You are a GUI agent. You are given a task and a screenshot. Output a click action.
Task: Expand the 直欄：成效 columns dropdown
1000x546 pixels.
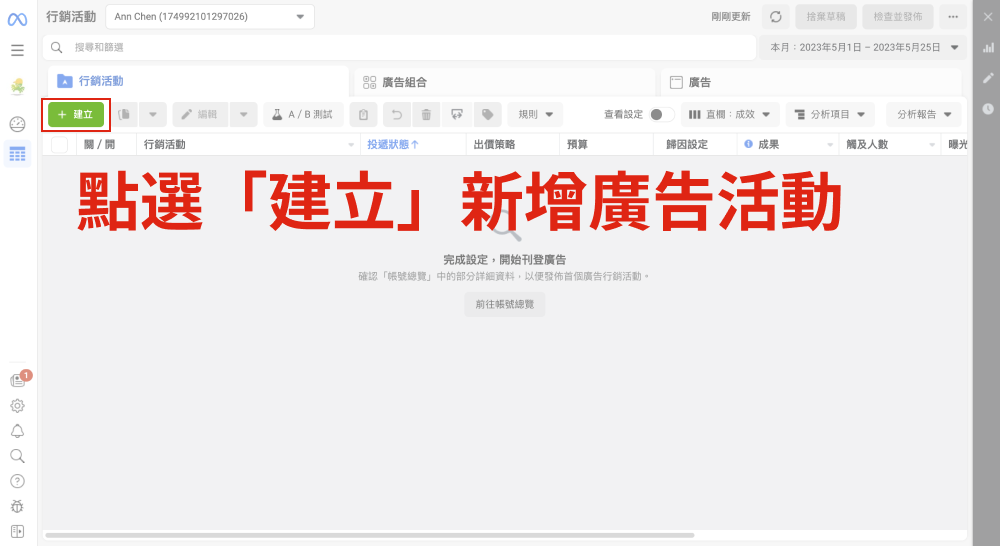(729, 115)
